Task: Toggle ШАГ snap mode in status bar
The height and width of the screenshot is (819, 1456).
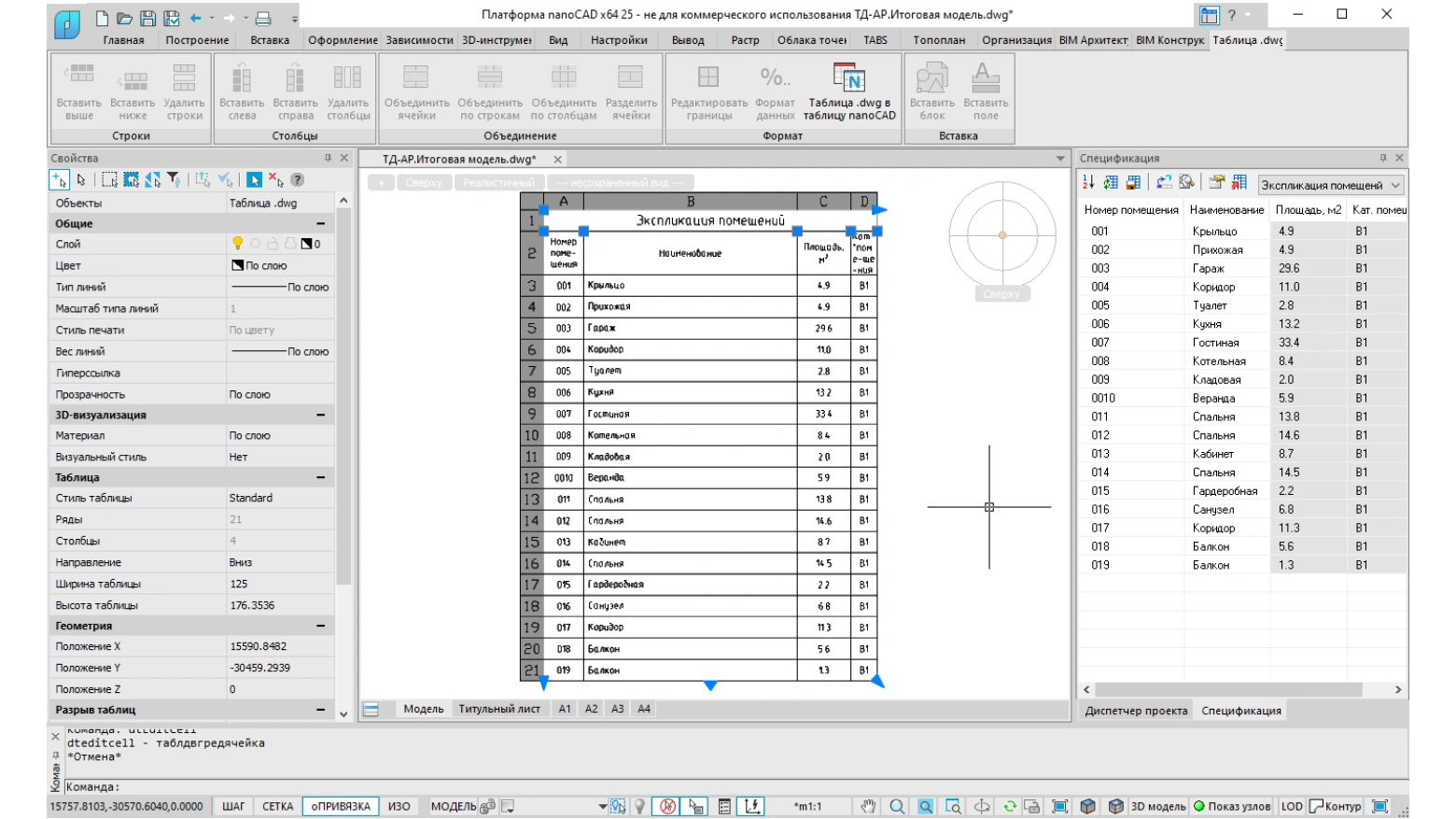Action: click(x=233, y=806)
